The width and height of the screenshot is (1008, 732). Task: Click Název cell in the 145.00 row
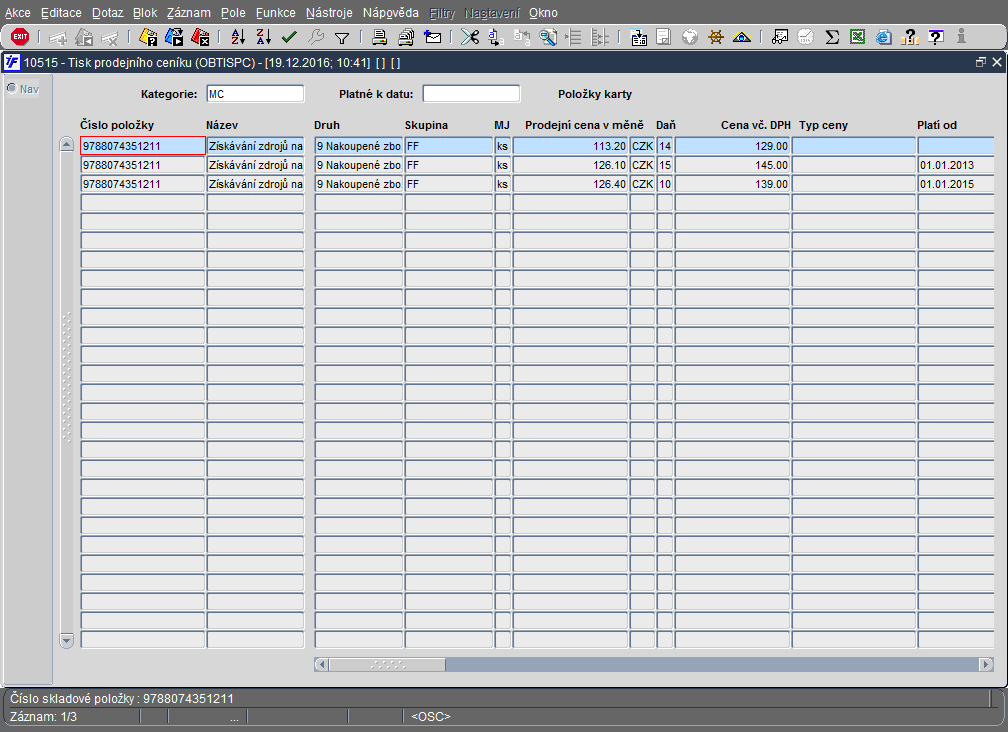coord(255,165)
